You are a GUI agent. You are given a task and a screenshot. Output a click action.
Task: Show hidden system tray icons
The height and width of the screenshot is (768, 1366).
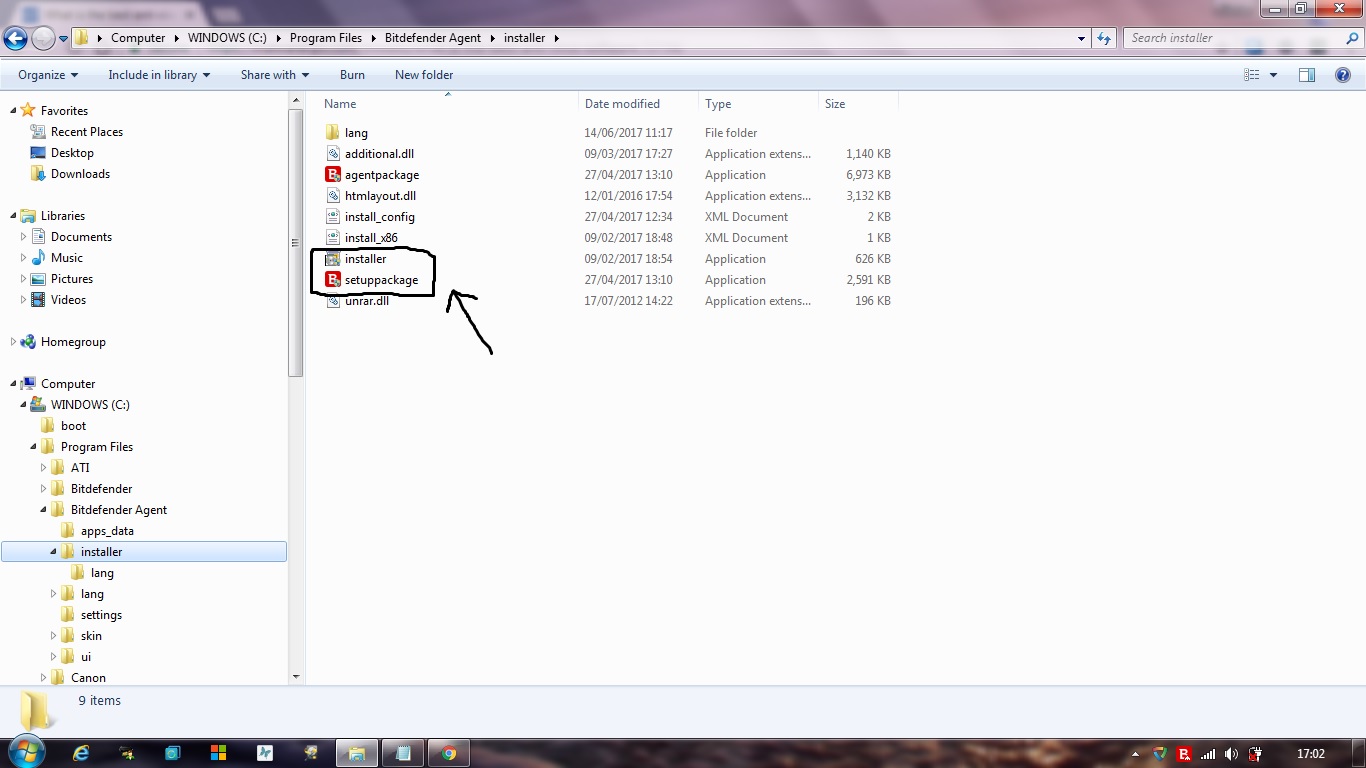click(x=1136, y=754)
